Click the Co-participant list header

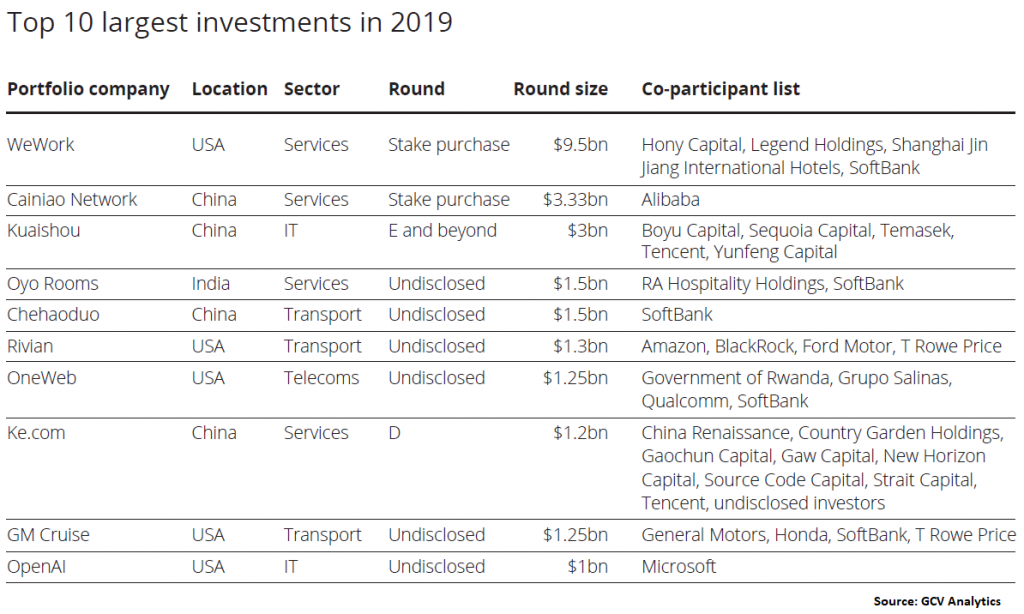(720, 89)
